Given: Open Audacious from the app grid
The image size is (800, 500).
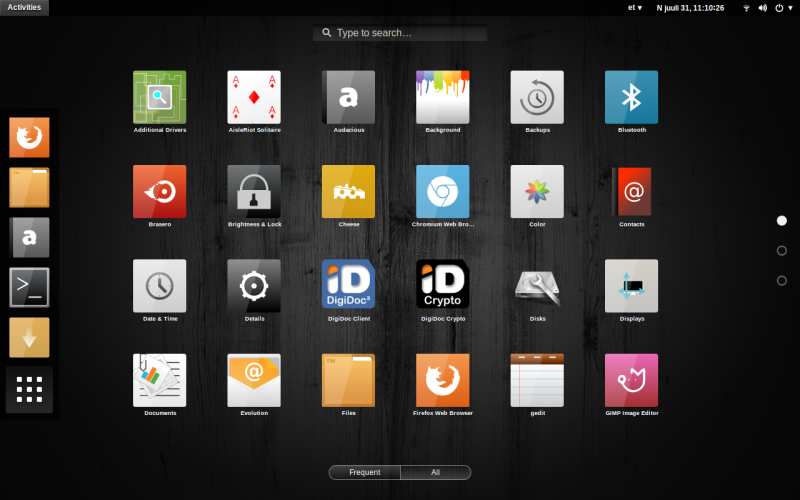Looking at the screenshot, I should coord(348,97).
